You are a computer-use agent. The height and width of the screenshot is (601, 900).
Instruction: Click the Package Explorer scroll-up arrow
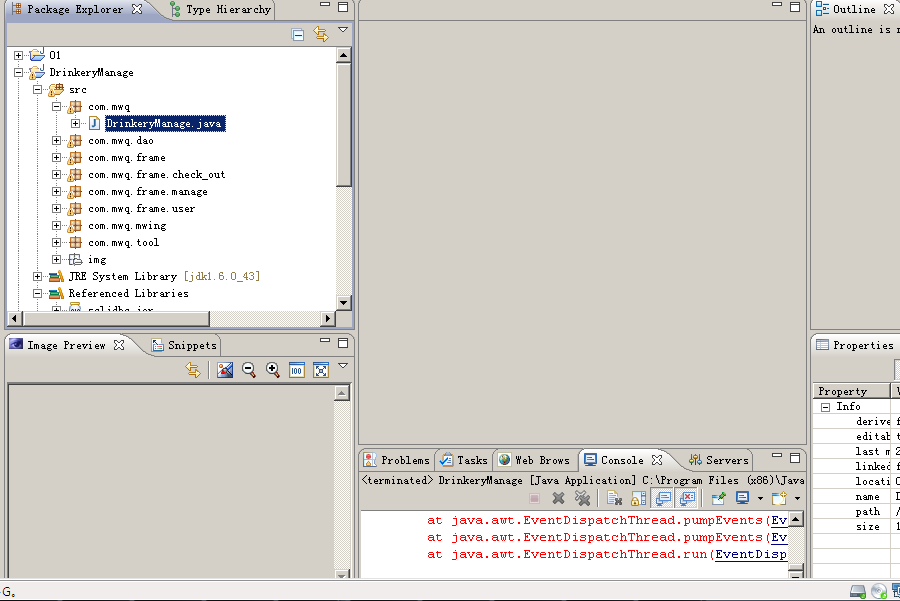point(343,55)
